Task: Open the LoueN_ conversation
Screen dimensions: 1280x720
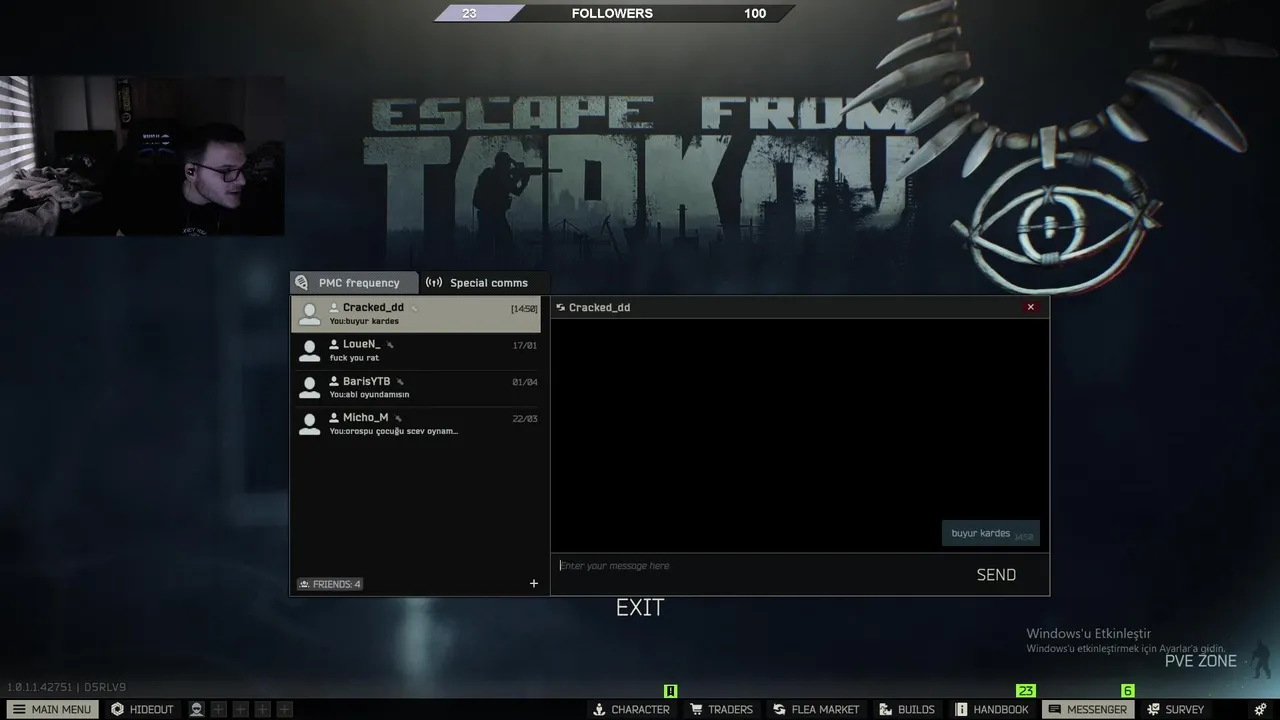Action: (x=415, y=351)
